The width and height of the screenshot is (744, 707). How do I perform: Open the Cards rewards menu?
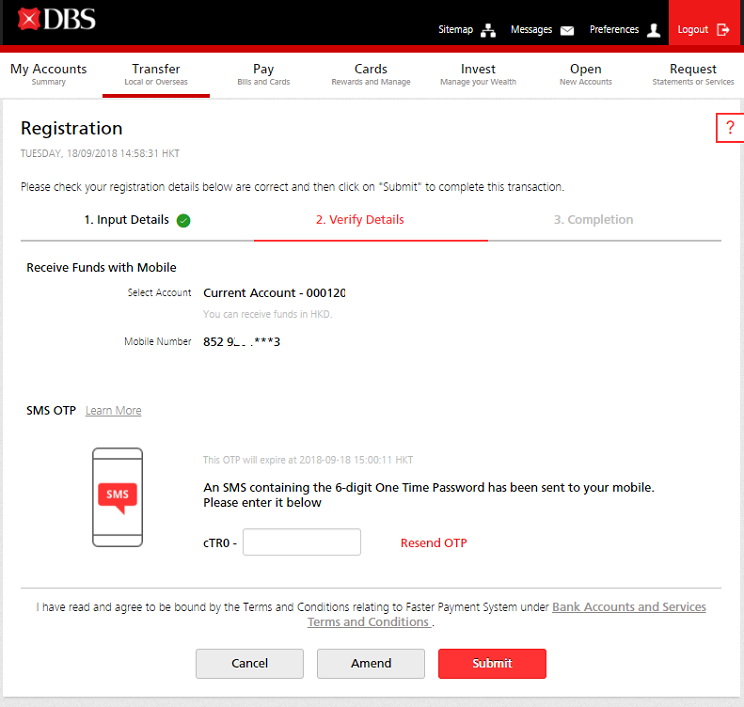pyautogui.click(x=371, y=74)
